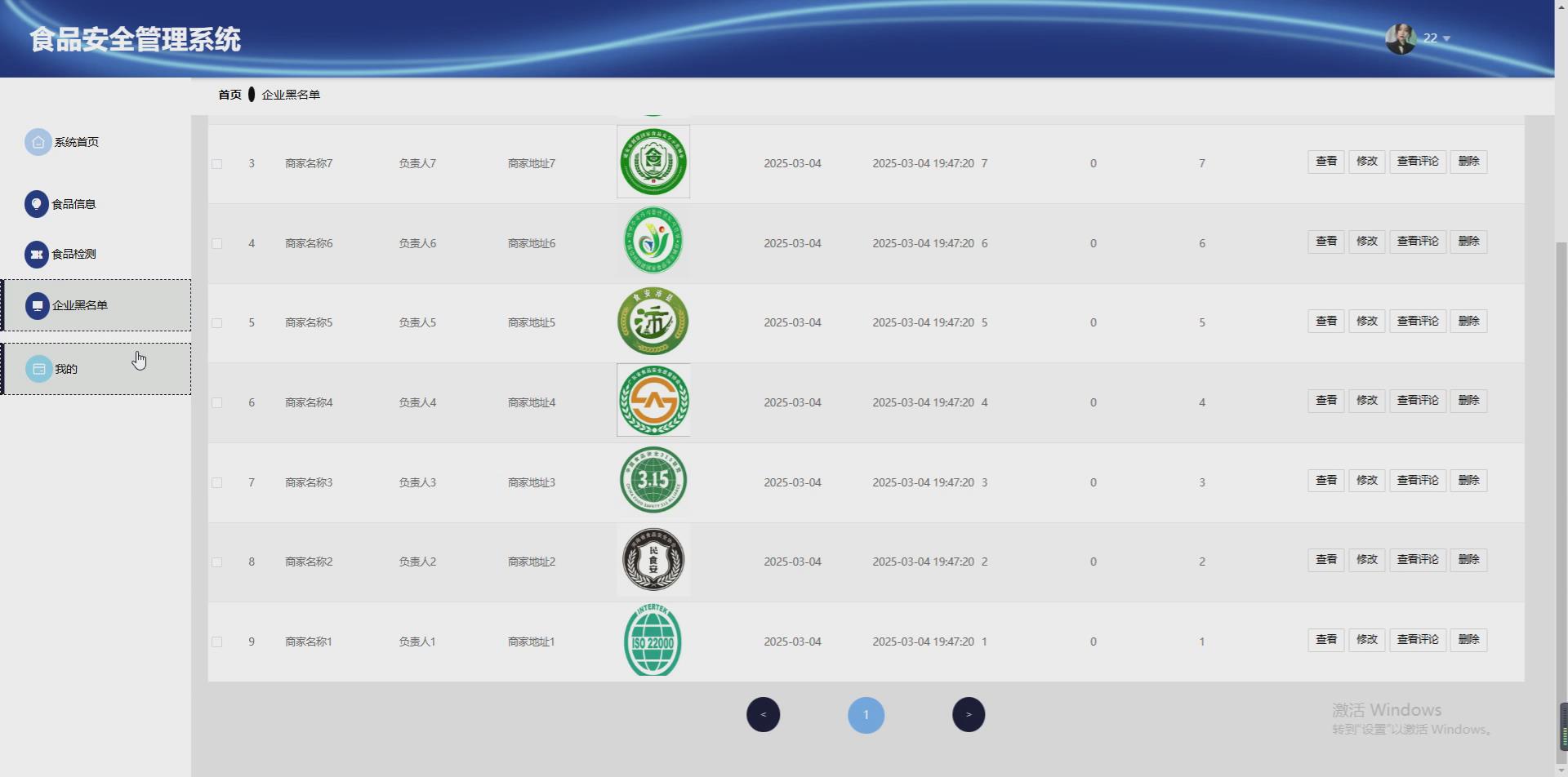
Task: Go to 首页 breadcrumb link
Action: [229, 95]
